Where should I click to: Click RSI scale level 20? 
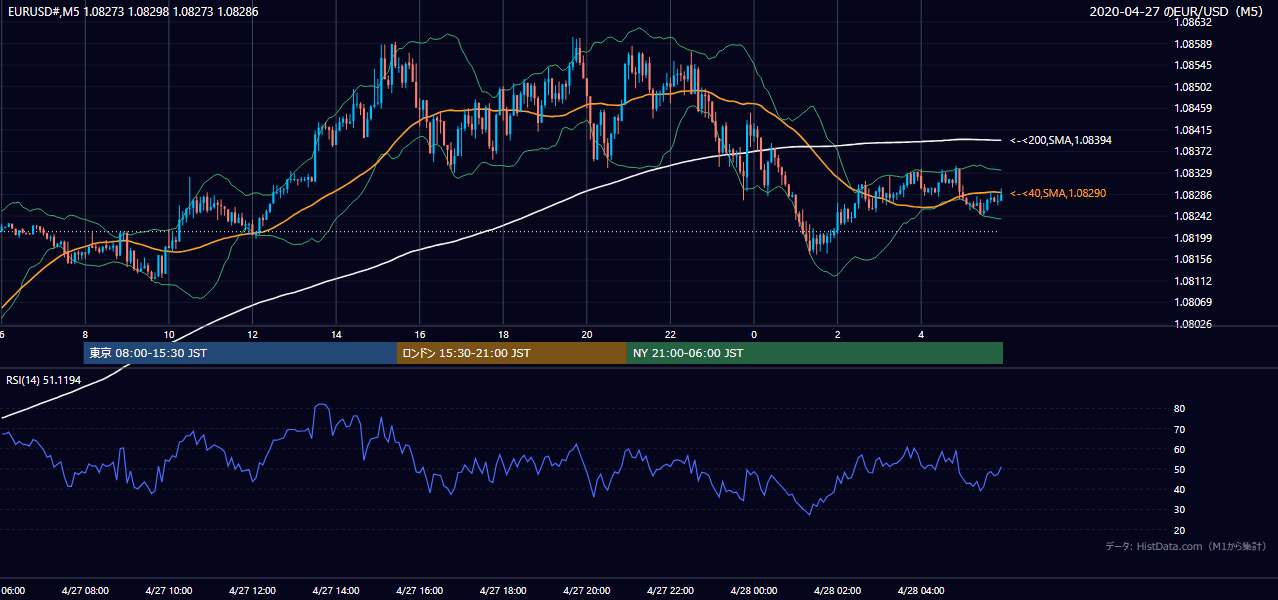click(1180, 530)
